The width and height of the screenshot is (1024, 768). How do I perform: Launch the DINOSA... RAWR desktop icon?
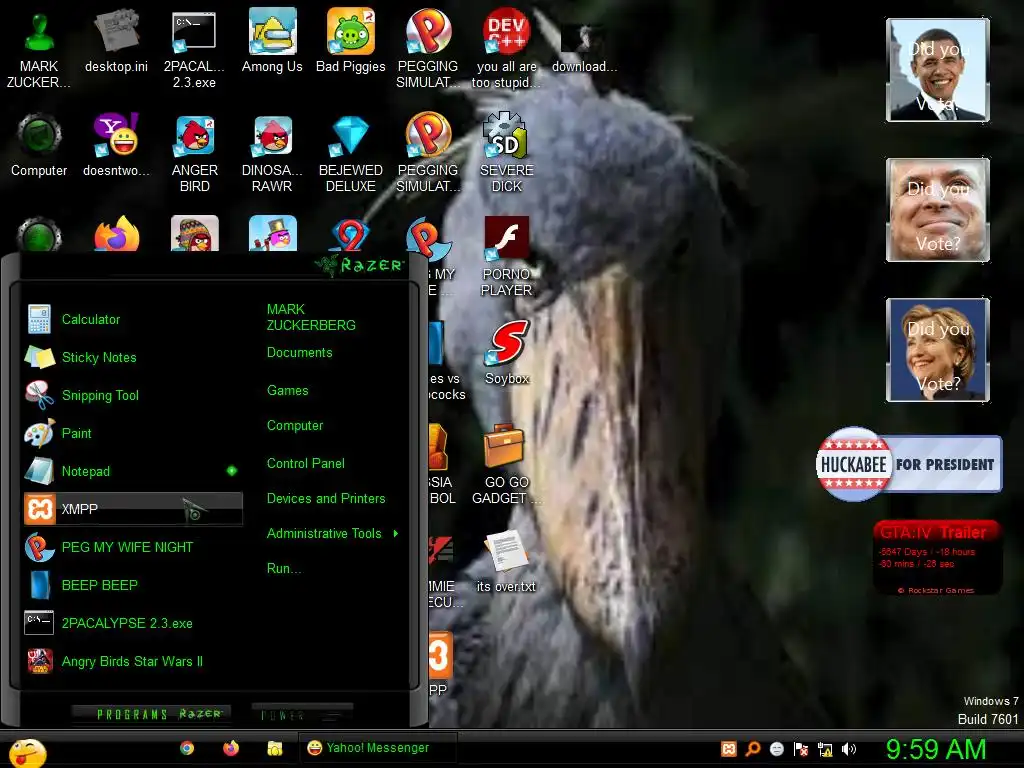coord(272,153)
